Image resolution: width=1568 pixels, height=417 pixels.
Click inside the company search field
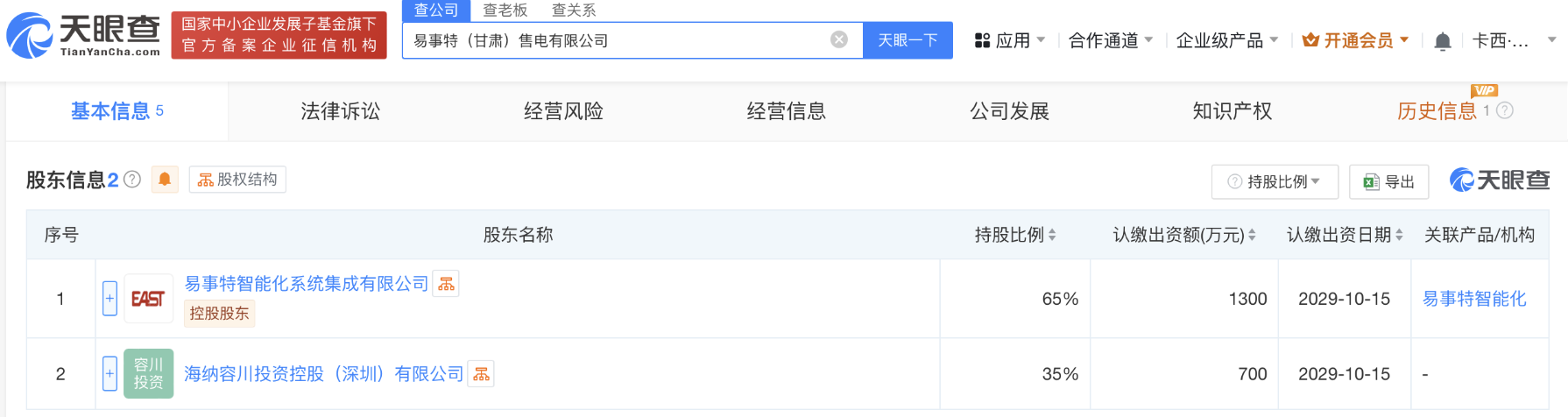pyautogui.click(x=613, y=40)
